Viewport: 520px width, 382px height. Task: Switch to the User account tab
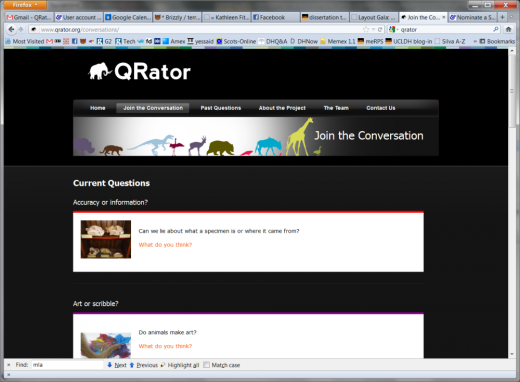[79, 17]
